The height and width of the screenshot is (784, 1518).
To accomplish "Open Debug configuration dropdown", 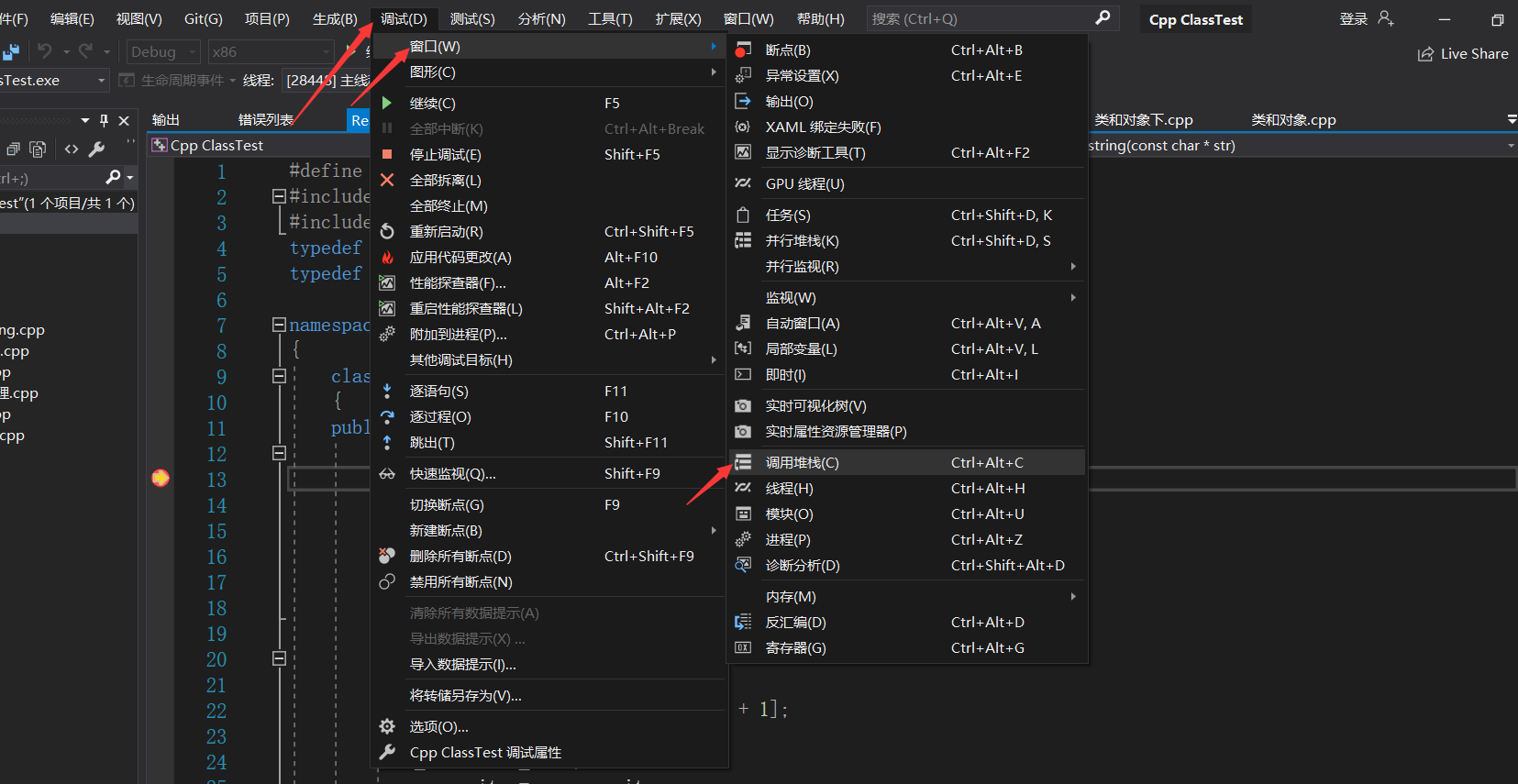I will point(163,52).
